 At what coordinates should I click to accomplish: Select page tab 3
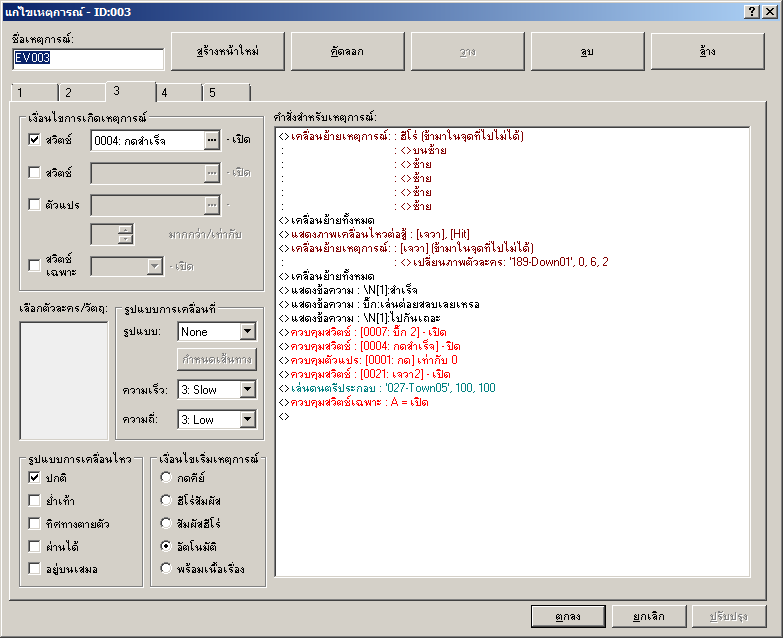[130, 91]
